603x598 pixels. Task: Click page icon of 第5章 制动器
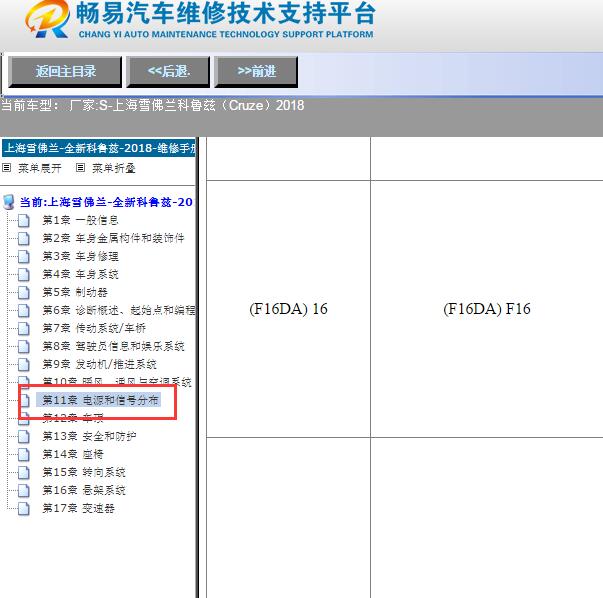pos(24,293)
